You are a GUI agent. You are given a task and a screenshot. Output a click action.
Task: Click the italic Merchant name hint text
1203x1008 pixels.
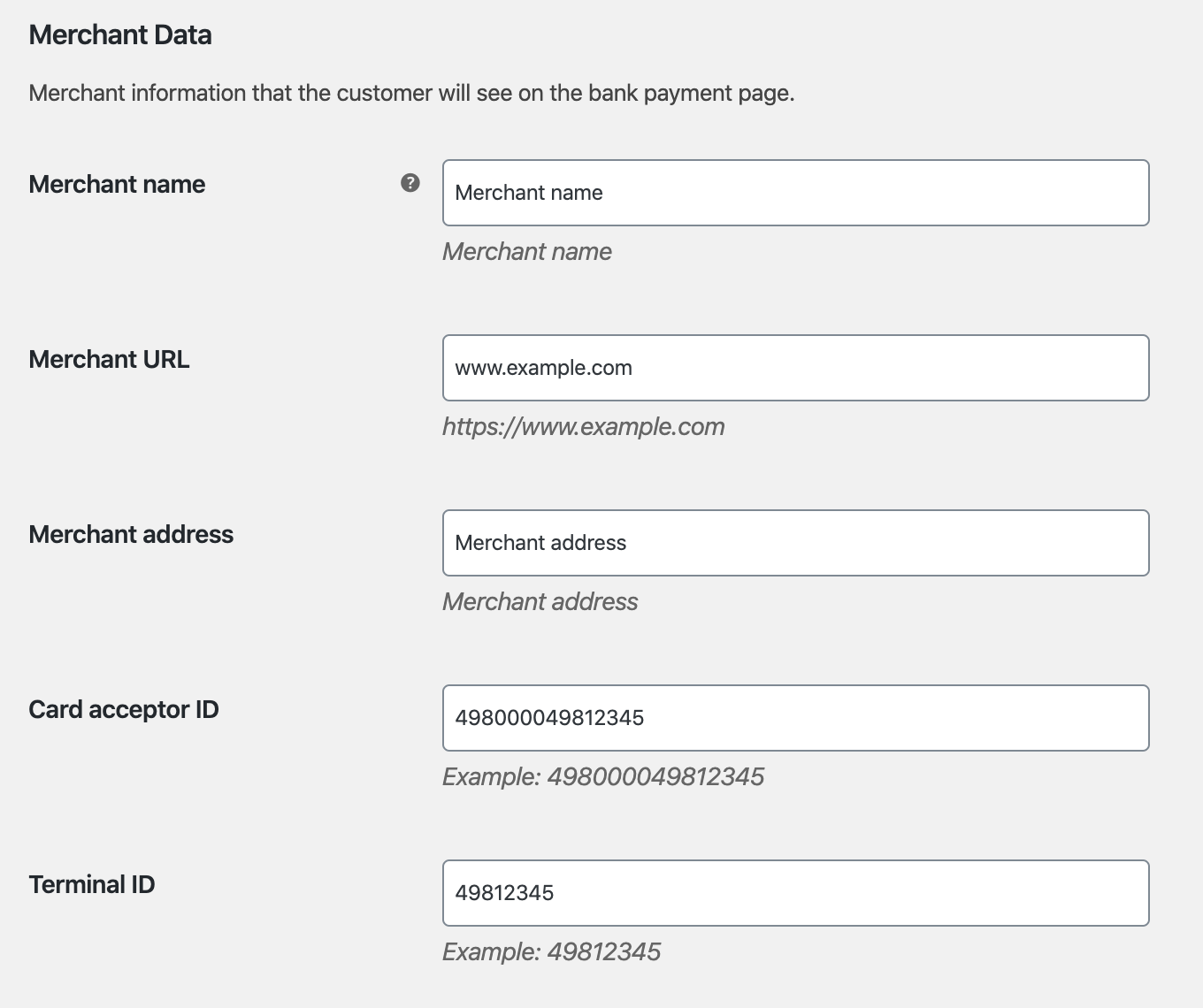[x=527, y=251]
